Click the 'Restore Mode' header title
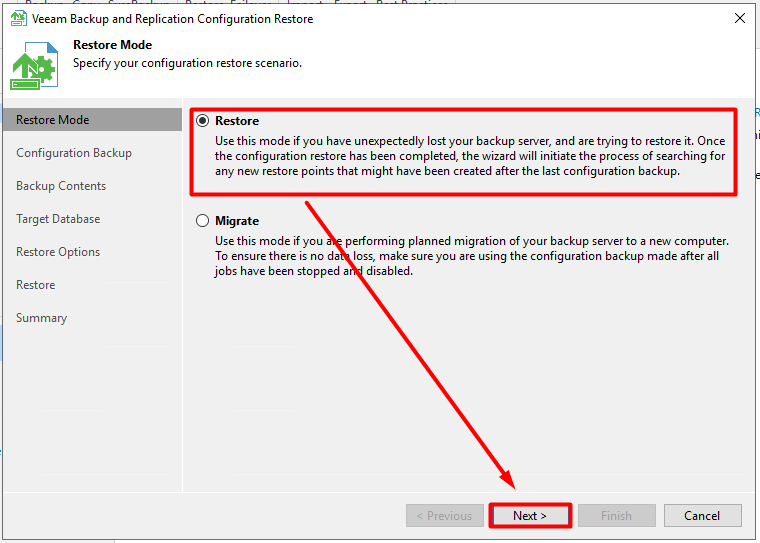The height and width of the screenshot is (543, 760). coord(112,45)
